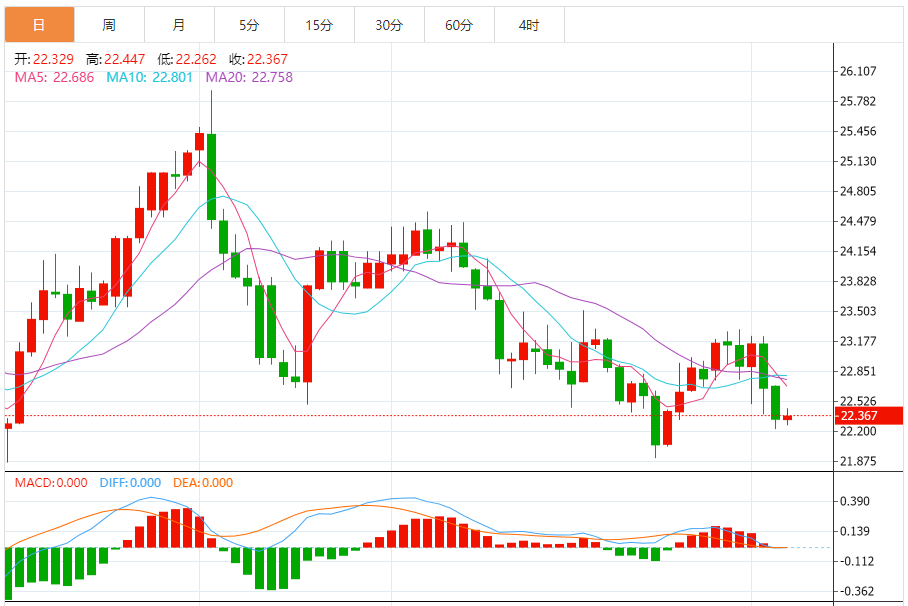Click the MA10: 22.801 legend label
Screen dimensions: 908x606
point(149,77)
